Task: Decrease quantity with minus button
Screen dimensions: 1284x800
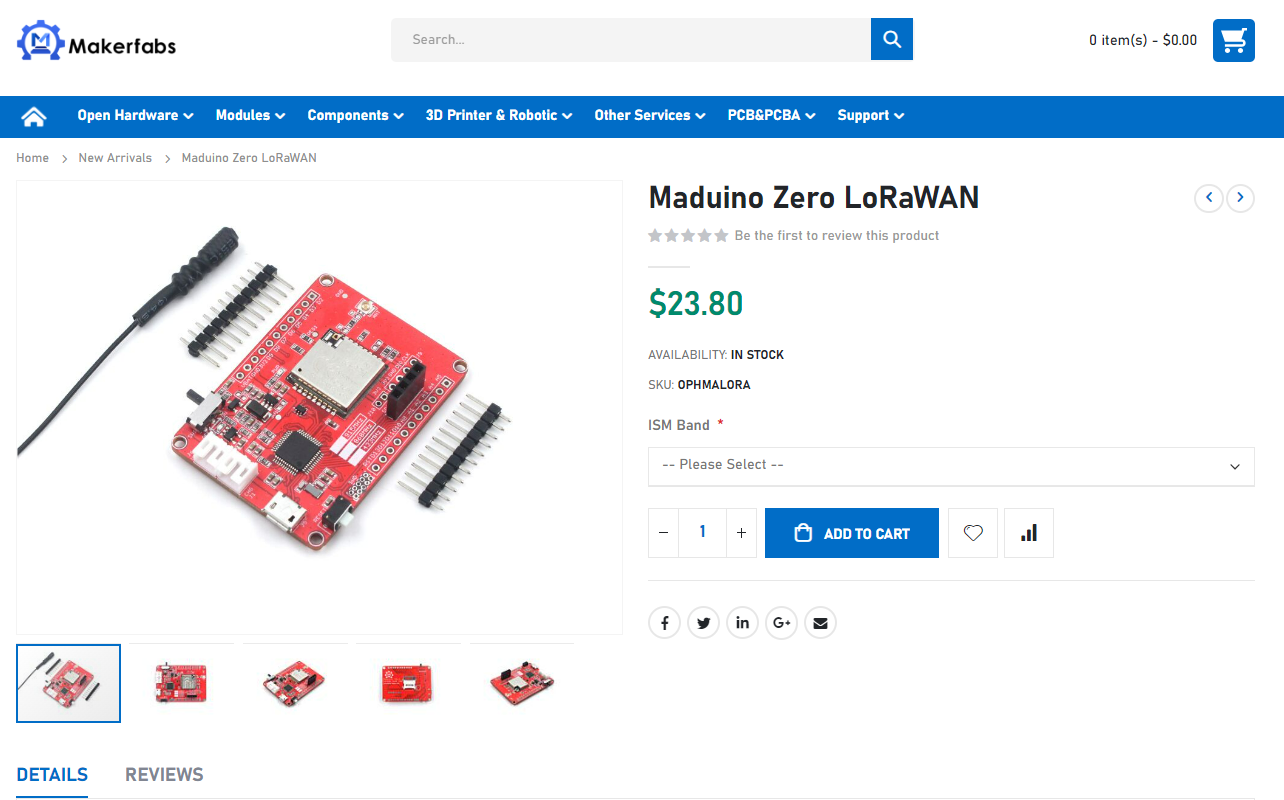Action: tap(664, 533)
